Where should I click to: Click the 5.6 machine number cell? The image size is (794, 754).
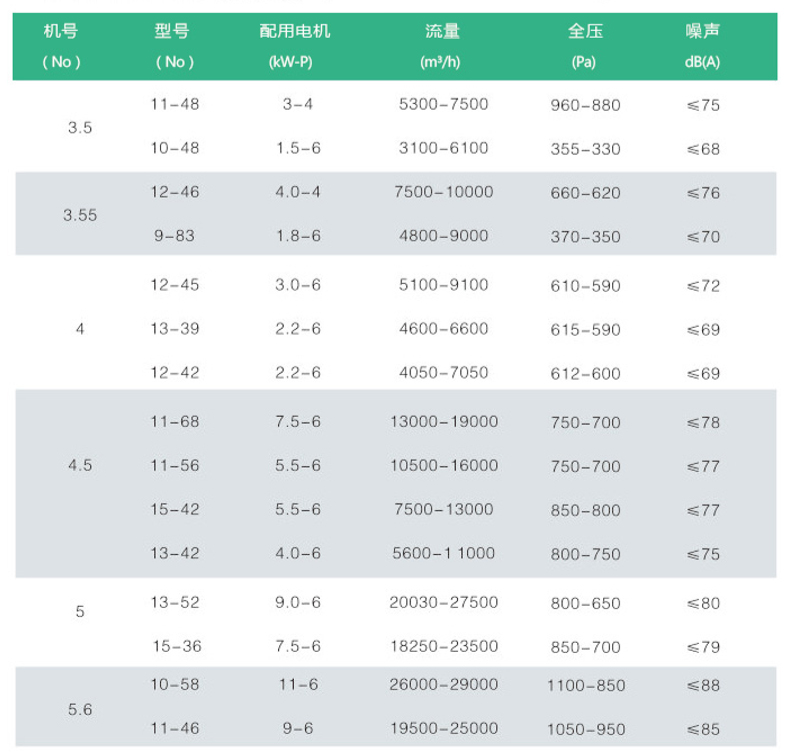[80, 707]
